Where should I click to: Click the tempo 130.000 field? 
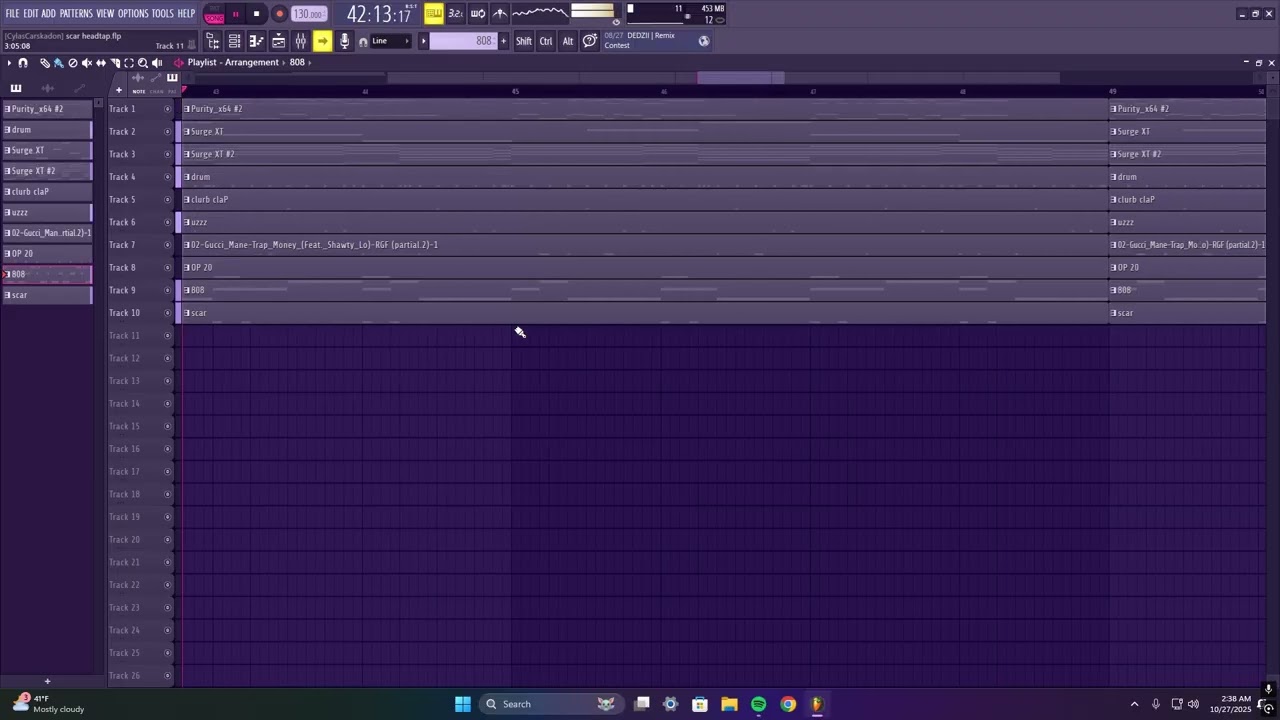pyautogui.click(x=308, y=14)
